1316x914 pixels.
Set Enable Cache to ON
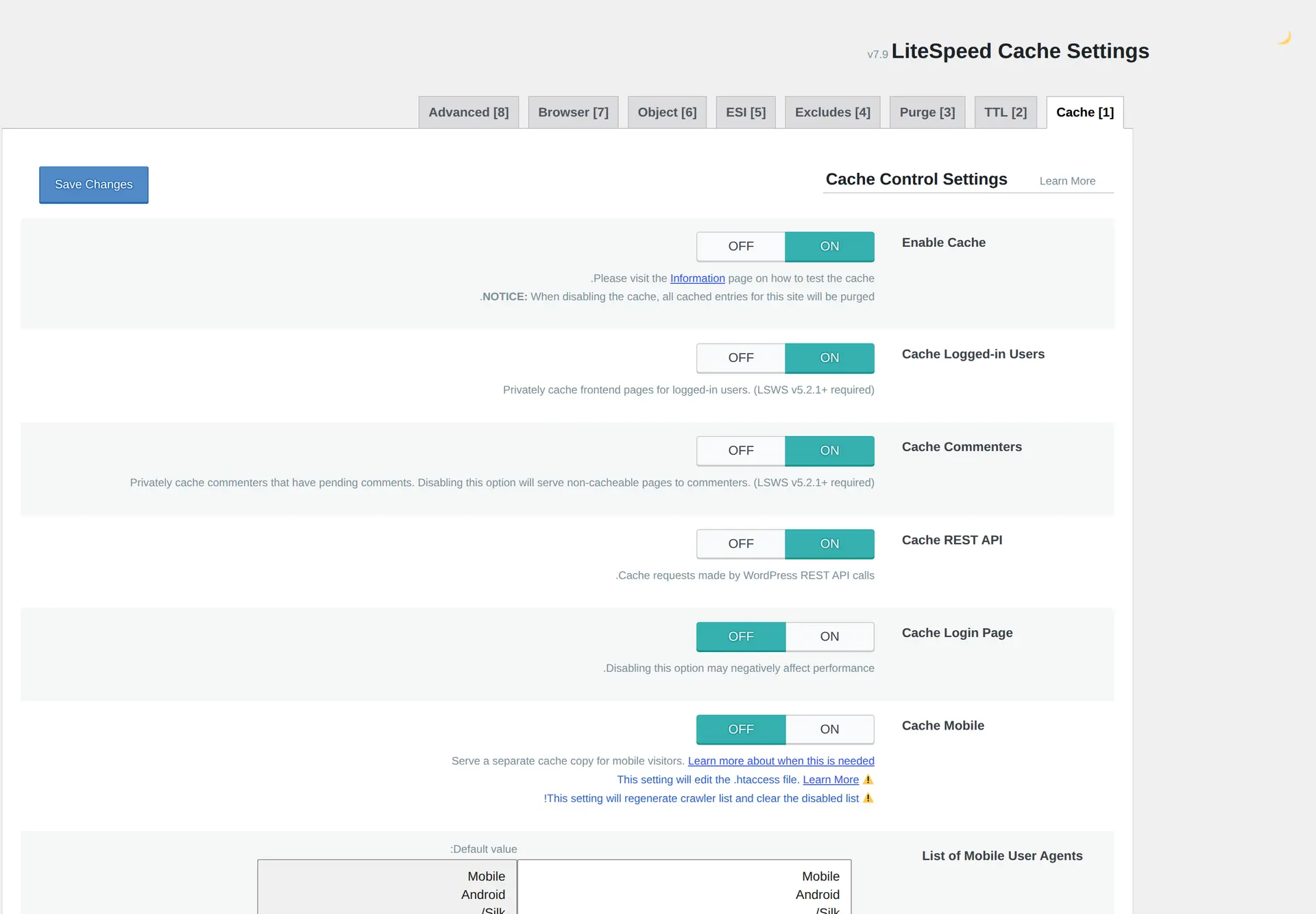click(x=829, y=246)
